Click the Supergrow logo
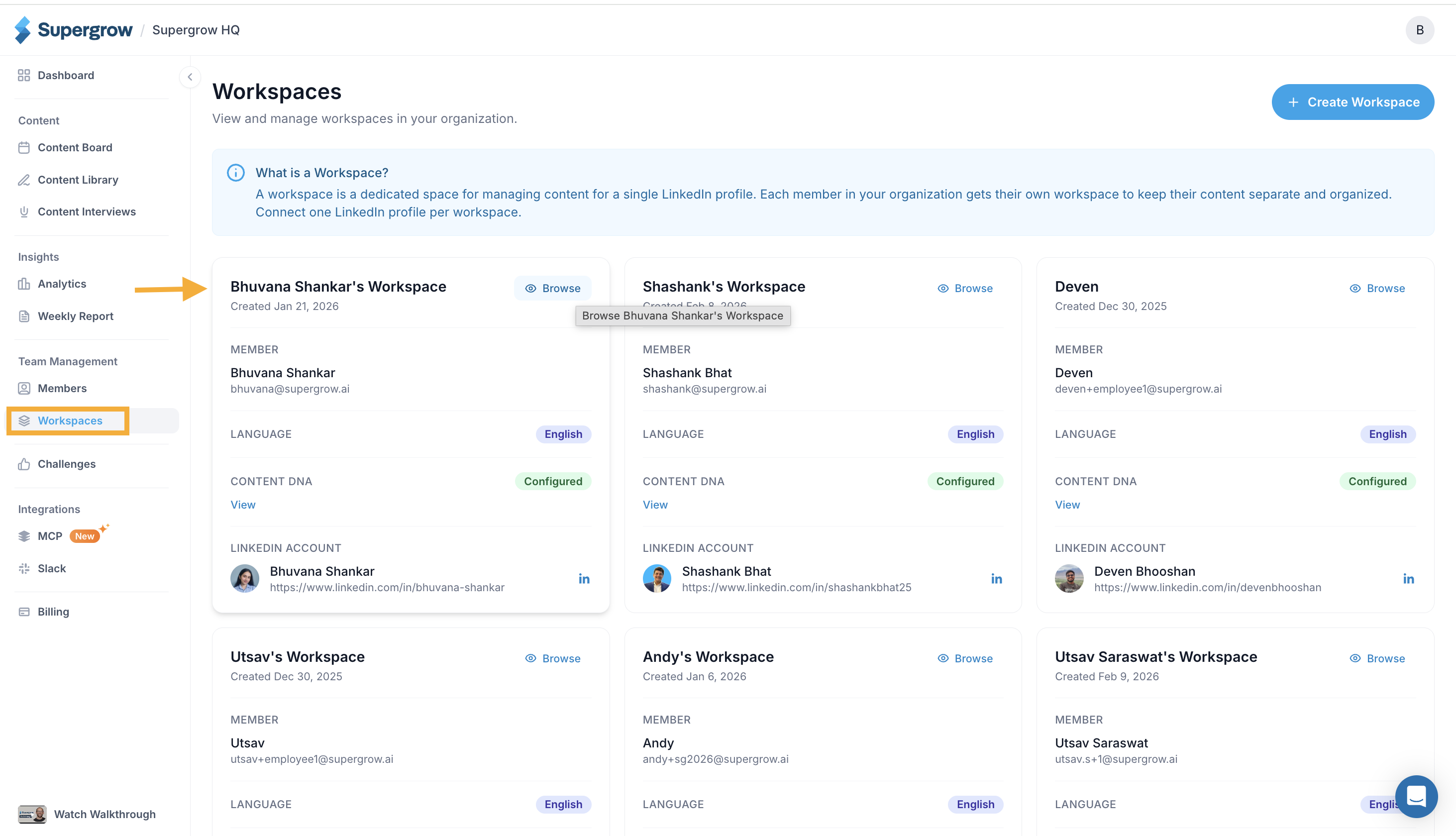 [74, 30]
